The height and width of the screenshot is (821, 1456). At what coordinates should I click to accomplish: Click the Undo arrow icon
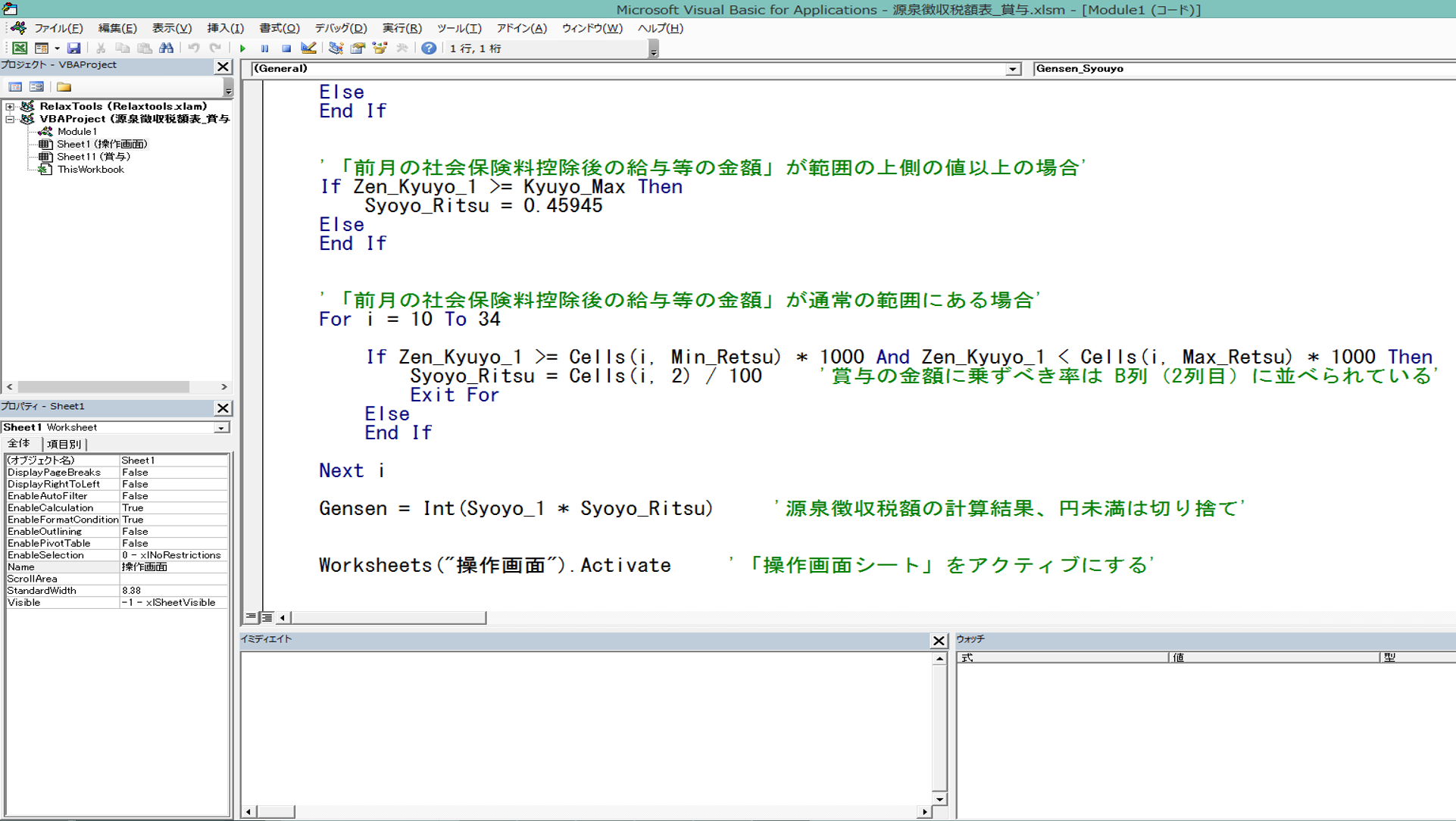(x=194, y=48)
